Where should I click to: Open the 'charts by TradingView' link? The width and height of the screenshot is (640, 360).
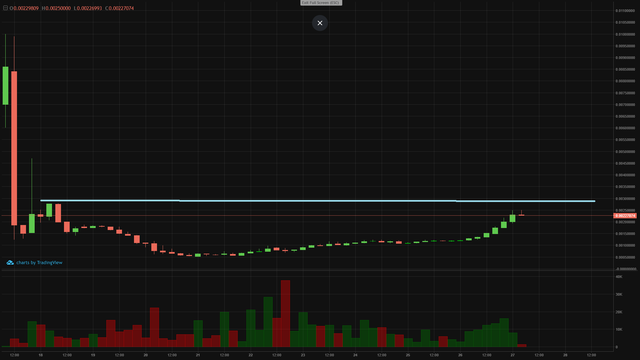tap(39, 262)
